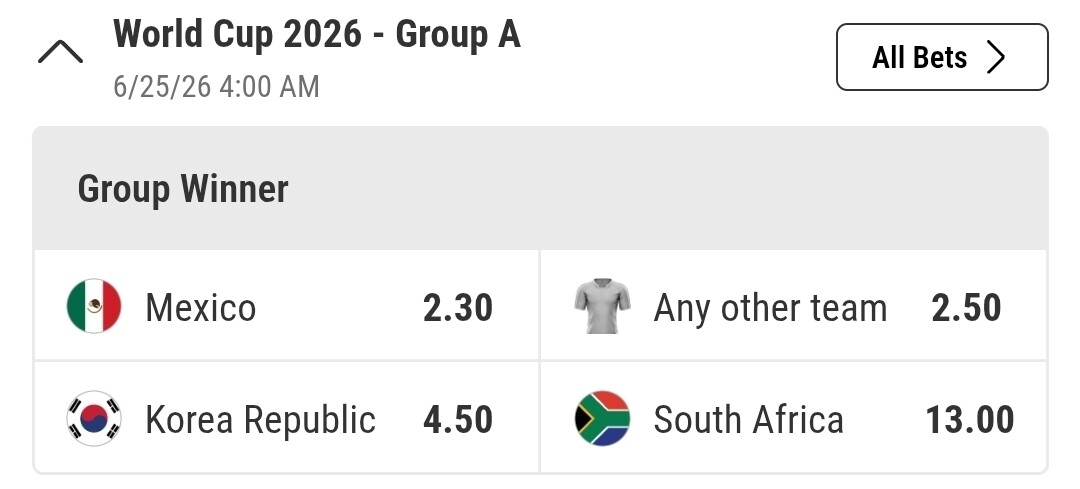Collapse the World Cup 2026 Group A section
1080x489 pixels.
coord(60,53)
